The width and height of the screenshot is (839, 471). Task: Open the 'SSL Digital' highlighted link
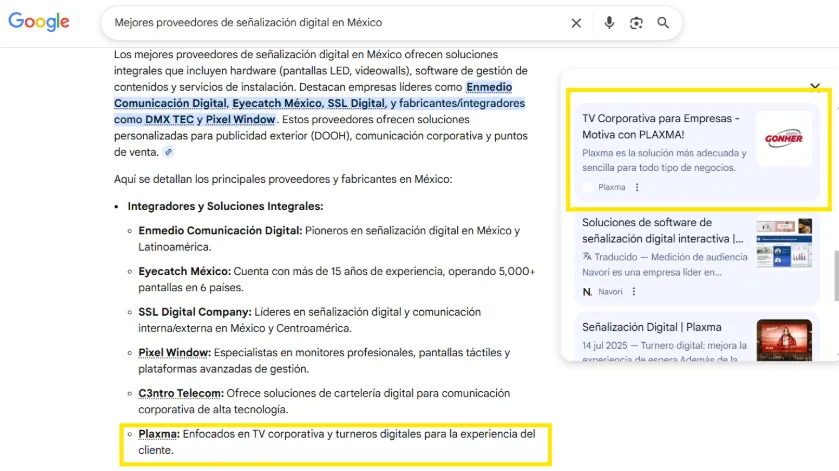356,103
